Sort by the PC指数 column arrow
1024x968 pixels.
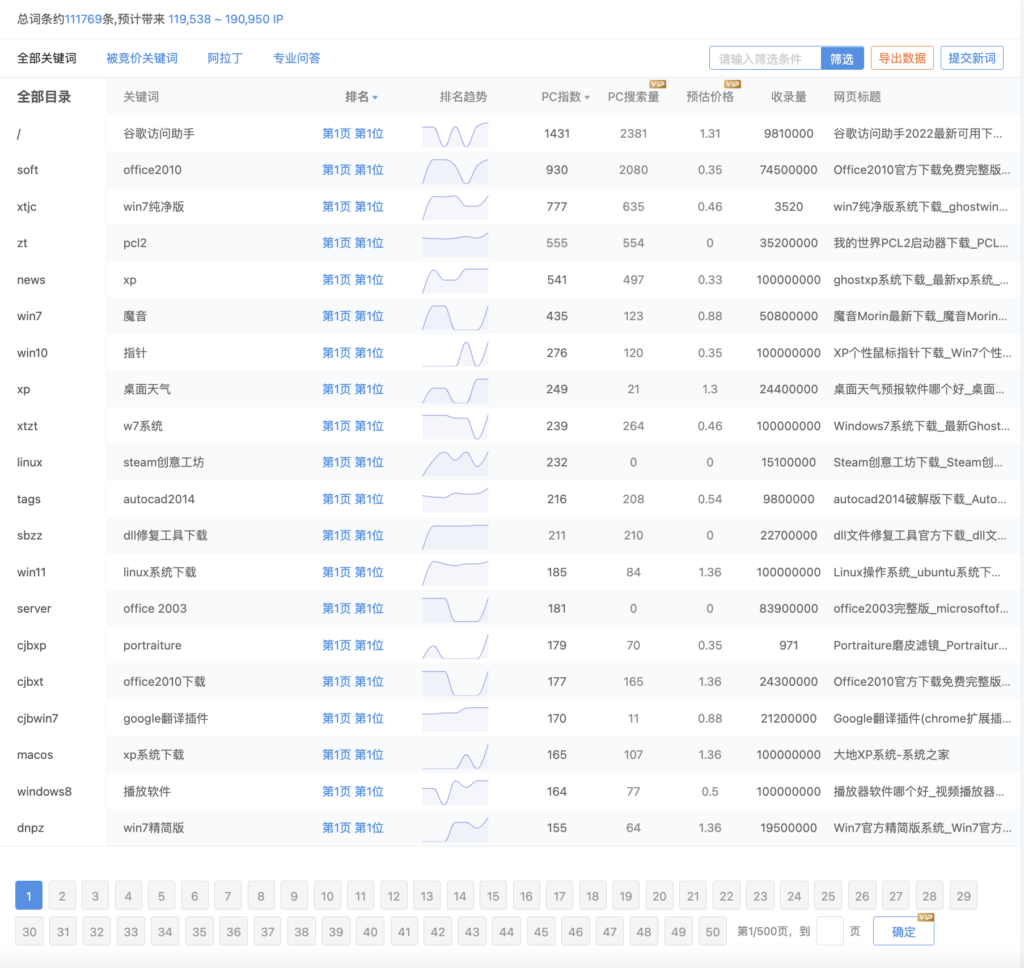click(587, 97)
